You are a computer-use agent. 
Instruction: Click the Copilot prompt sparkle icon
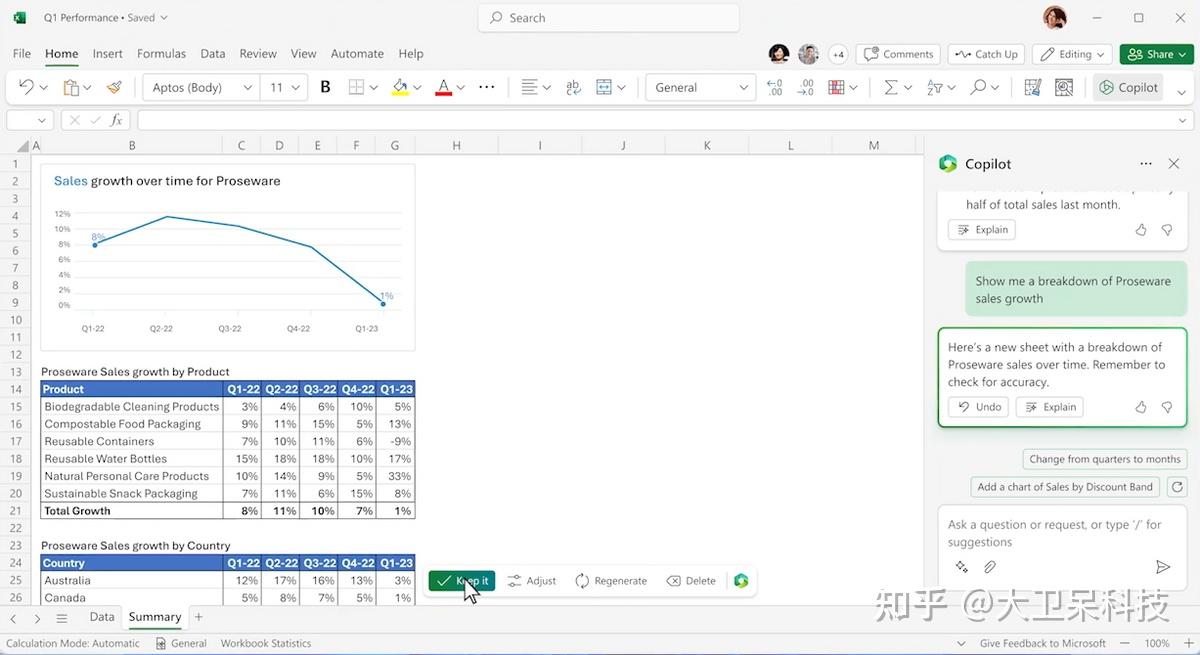coord(962,567)
